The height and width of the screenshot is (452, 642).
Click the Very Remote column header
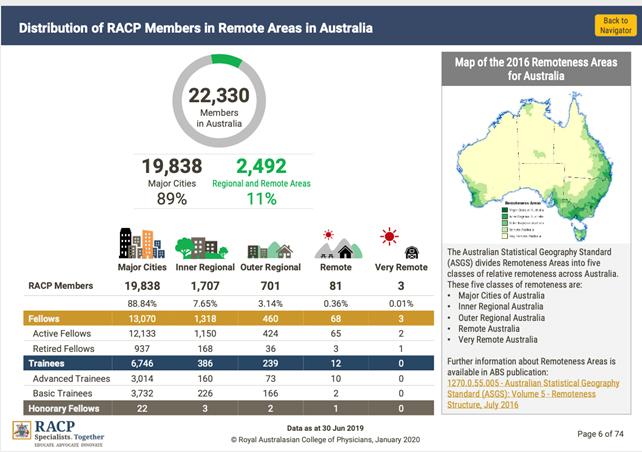401,267
